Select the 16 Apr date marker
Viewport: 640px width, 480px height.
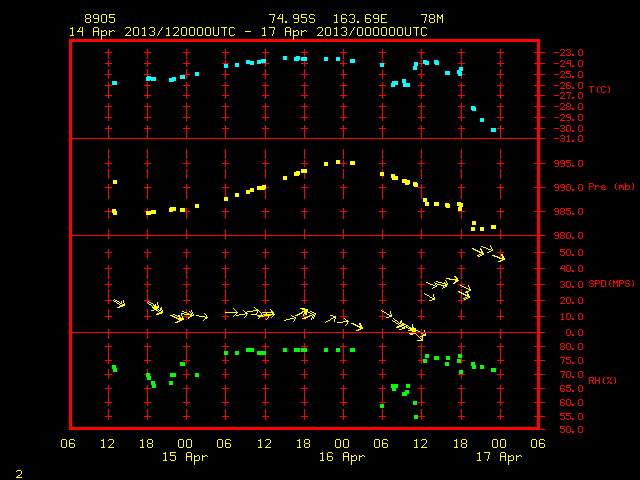(342, 457)
